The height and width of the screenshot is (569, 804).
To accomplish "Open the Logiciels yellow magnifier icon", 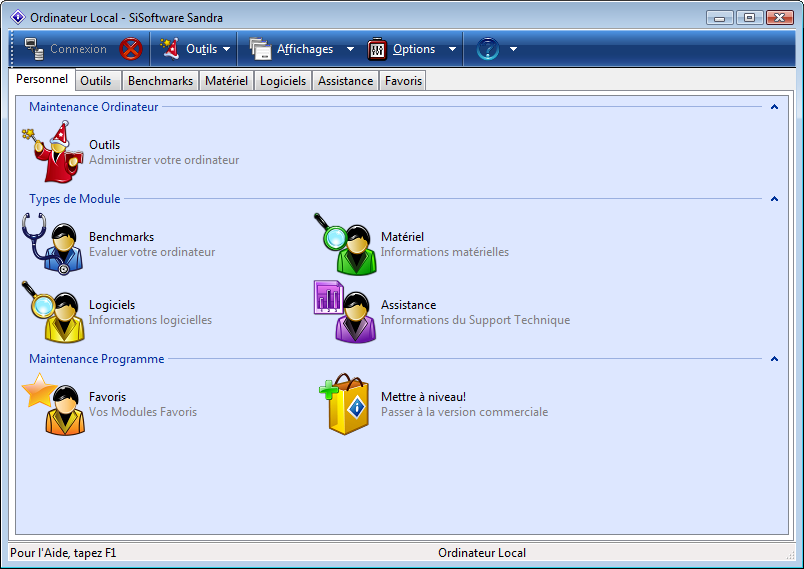I will tap(53, 312).
